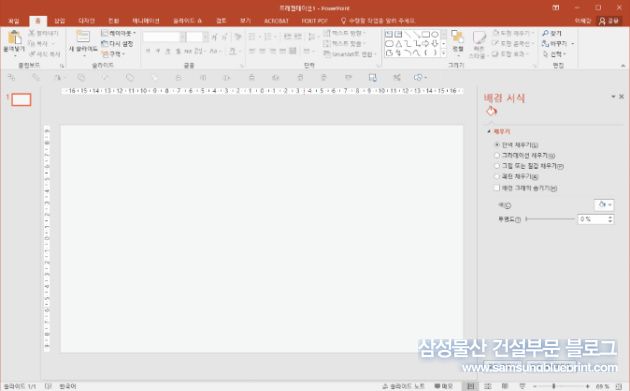Switch to Slide Sorter view icon
Image resolution: width=630 pixels, height=391 pixels.
[x=488, y=386]
